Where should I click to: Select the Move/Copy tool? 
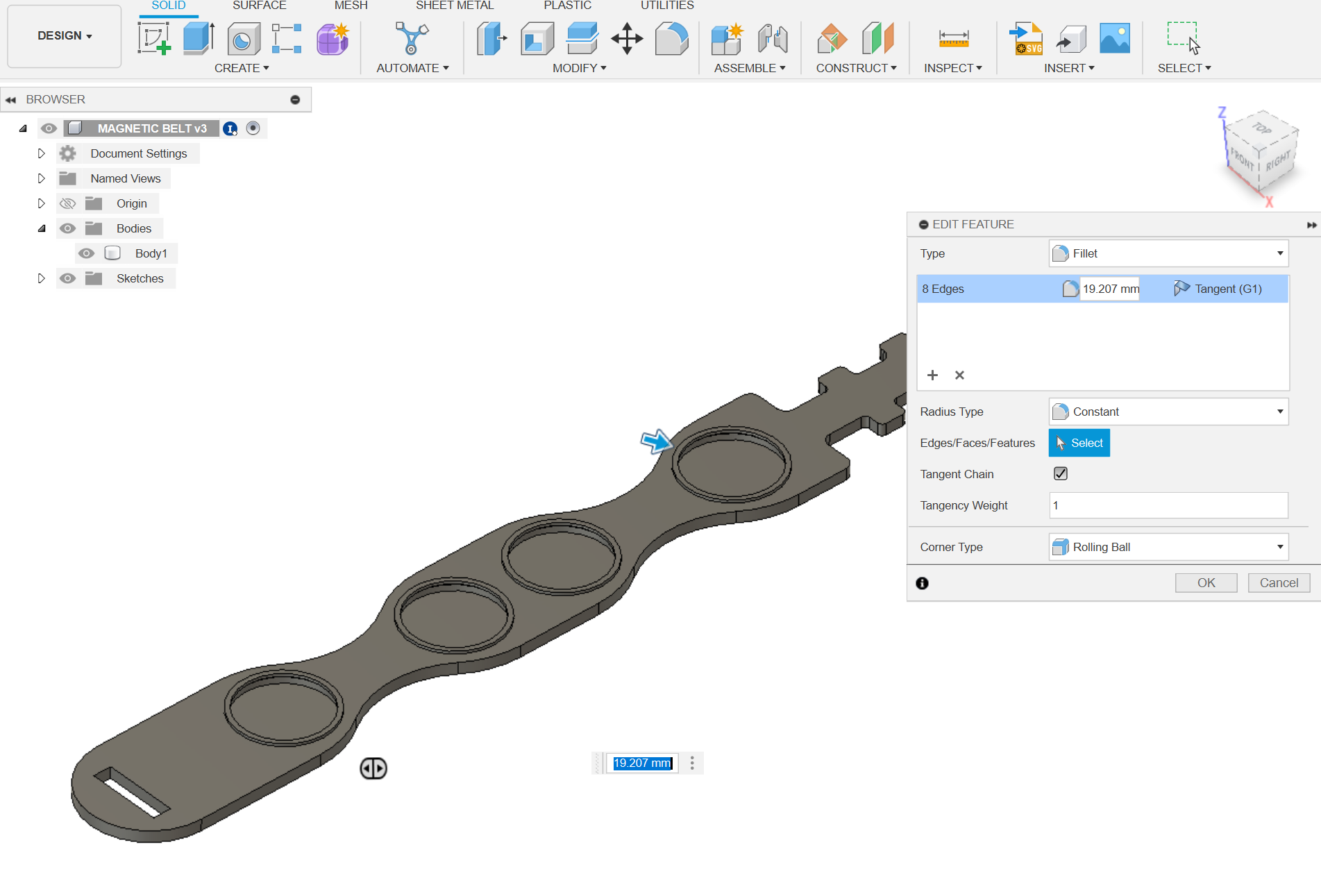627,40
